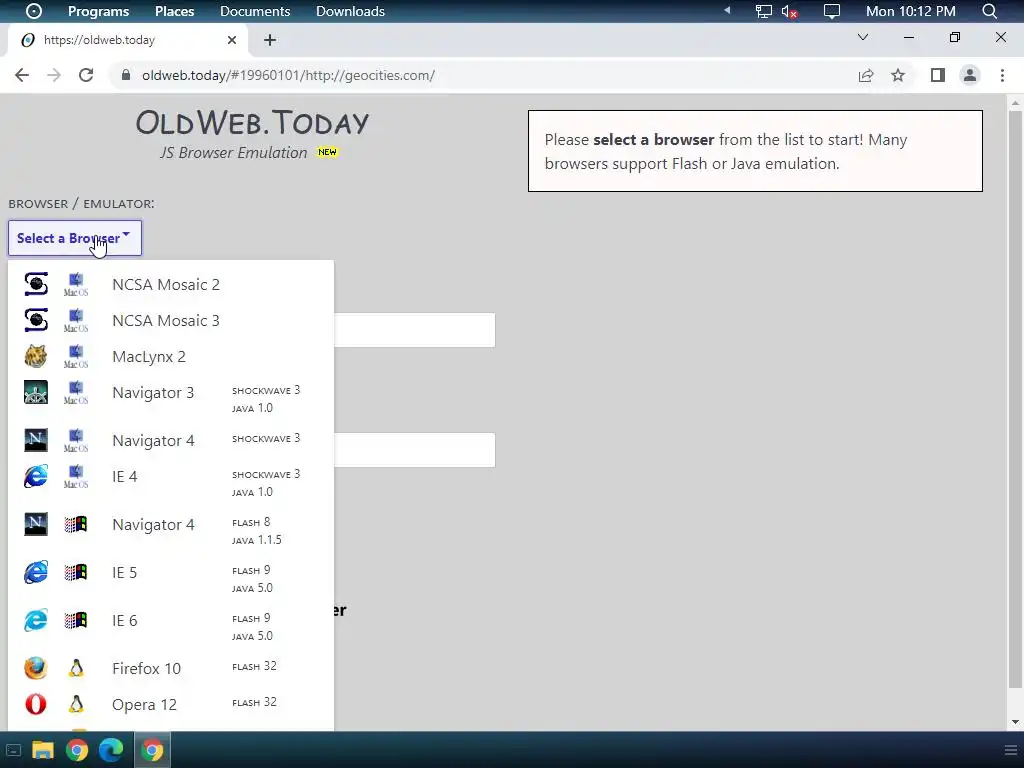Click Windows flag icon beside IE 6

pyautogui.click(x=76, y=620)
